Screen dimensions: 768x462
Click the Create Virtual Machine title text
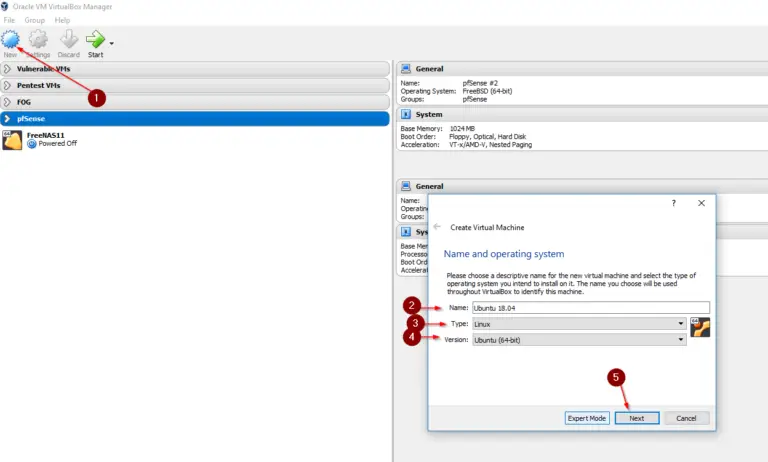click(487, 227)
